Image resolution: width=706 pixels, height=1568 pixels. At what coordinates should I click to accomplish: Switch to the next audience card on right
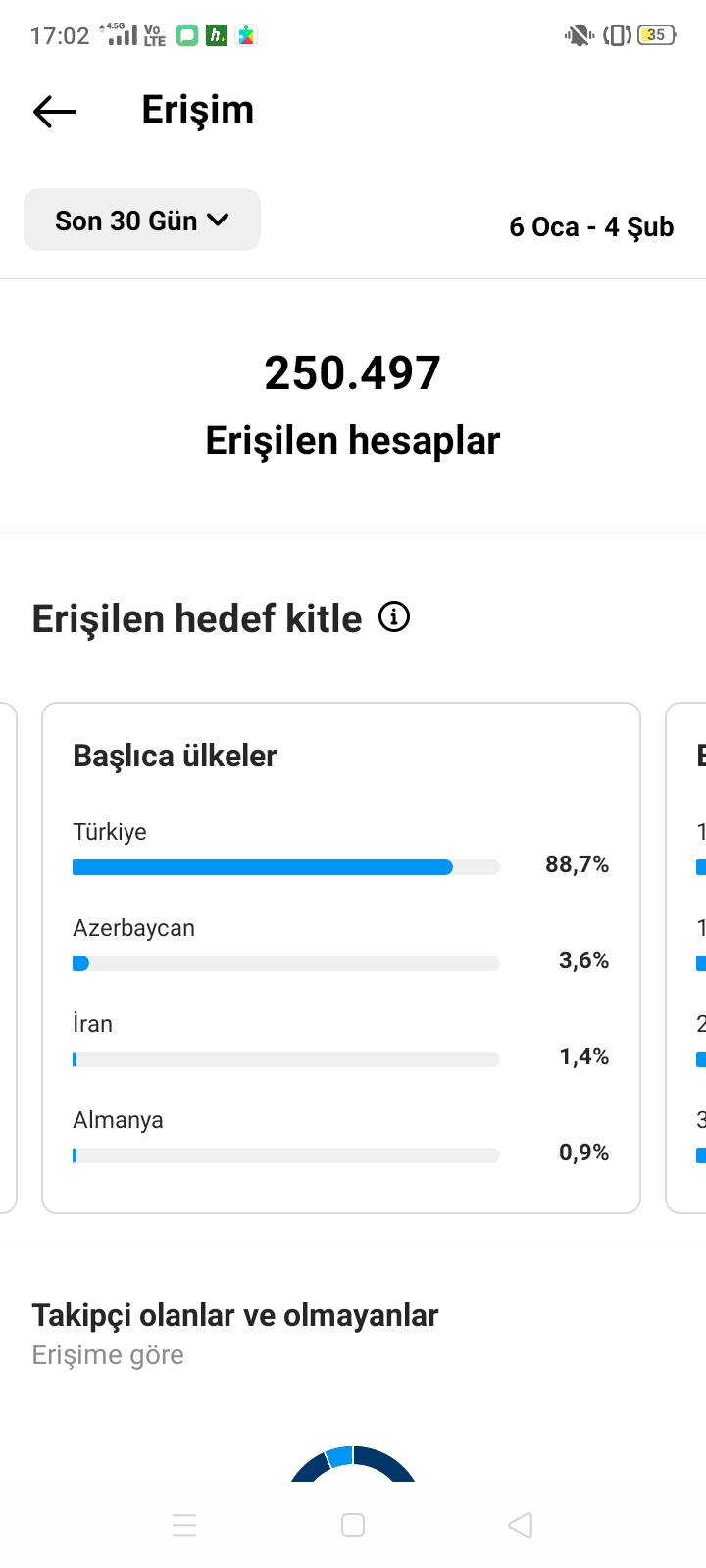point(686,957)
